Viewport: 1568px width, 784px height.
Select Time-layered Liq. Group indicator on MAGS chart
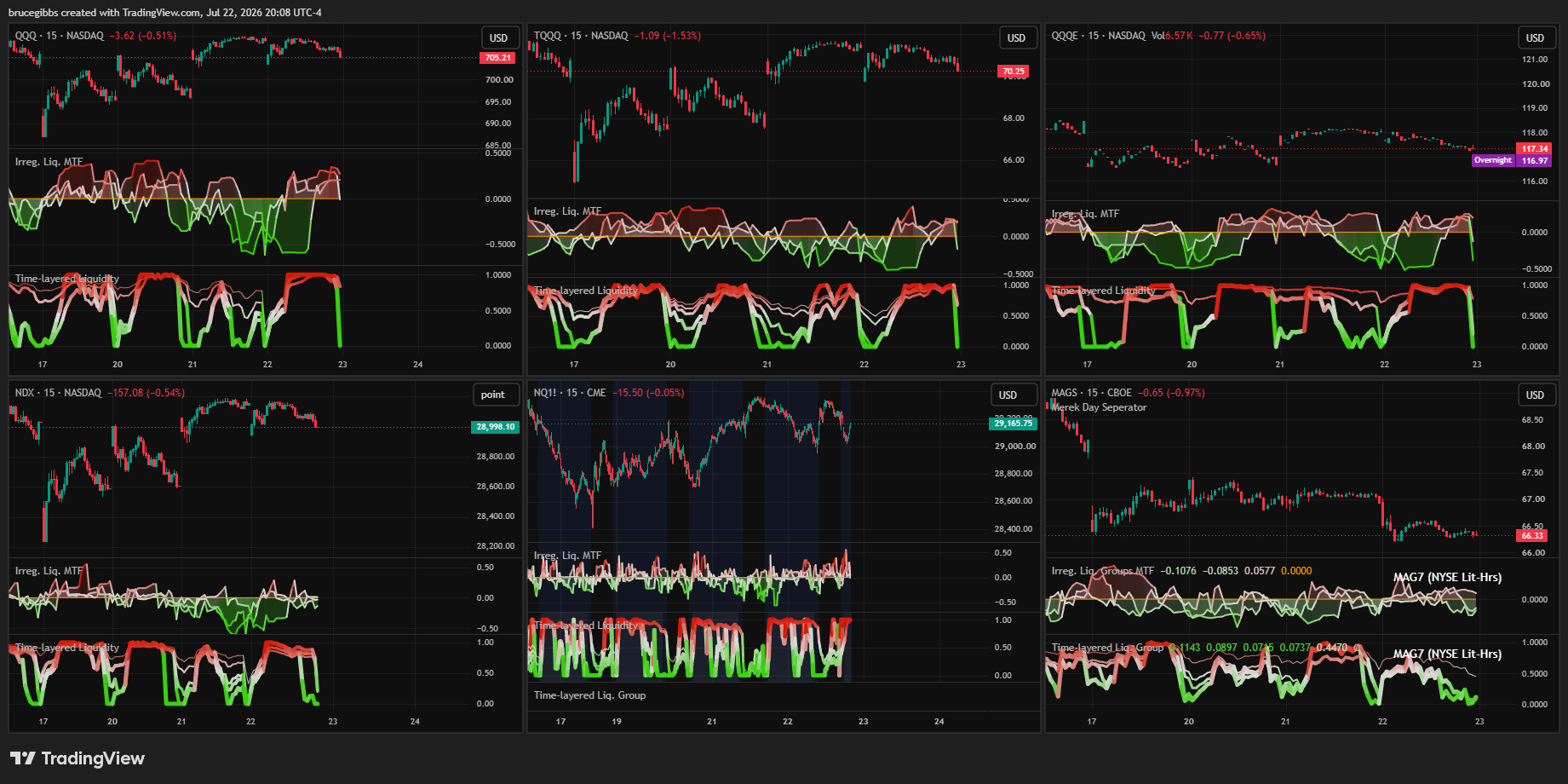pyautogui.click(x=1108, y=648)
